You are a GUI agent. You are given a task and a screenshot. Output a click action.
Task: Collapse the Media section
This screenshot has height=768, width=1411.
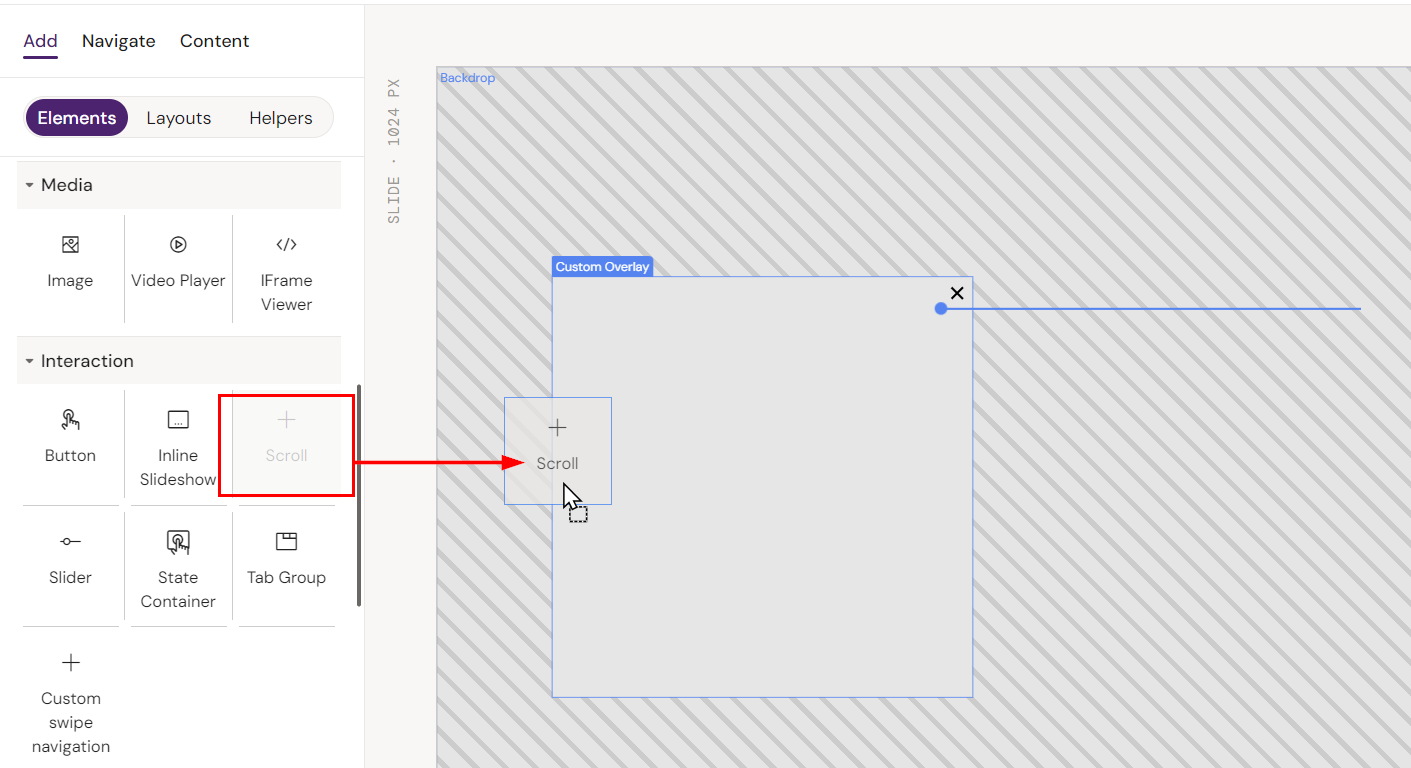tap(30, 185)
